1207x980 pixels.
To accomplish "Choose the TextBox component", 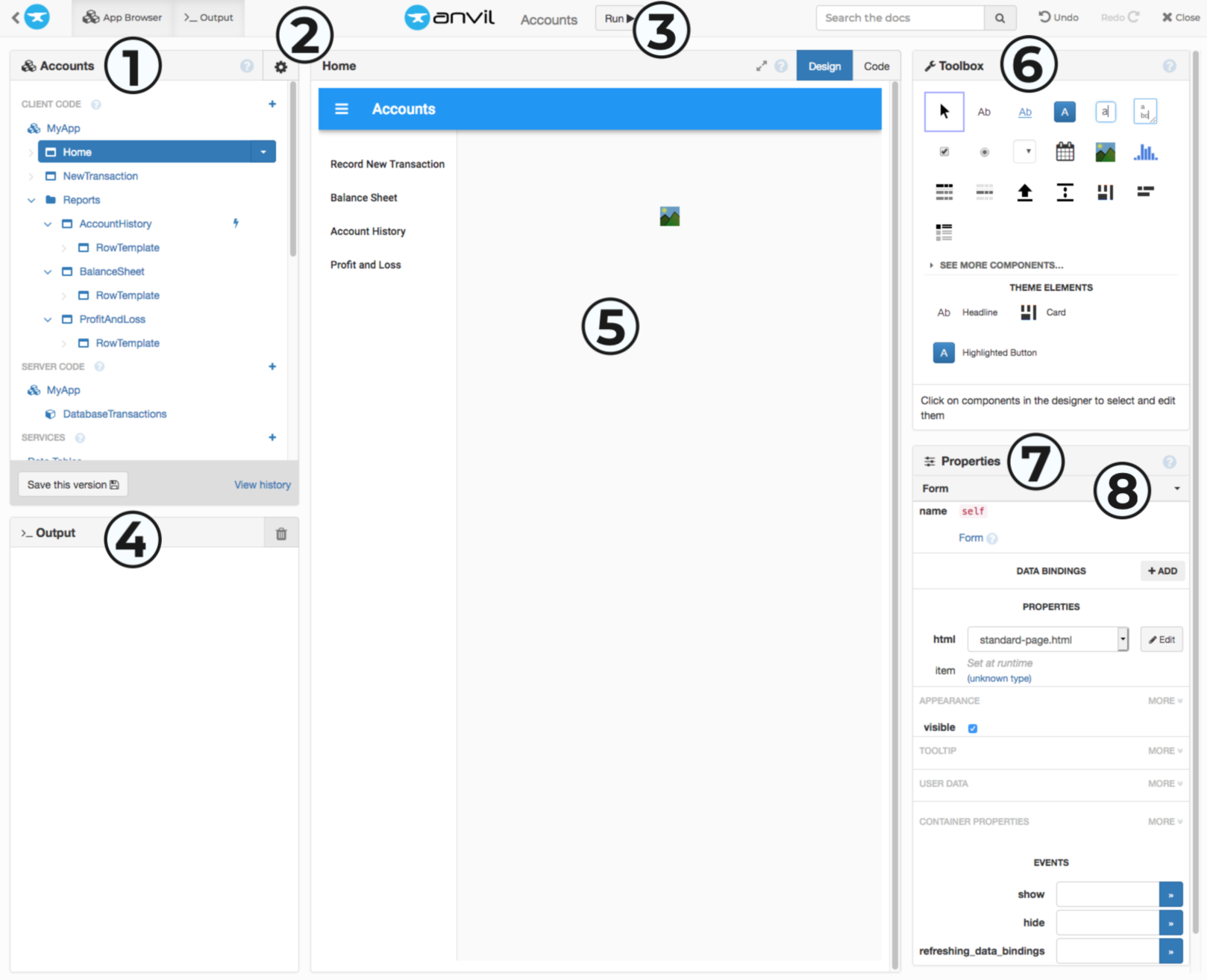I will (1106, 111).
